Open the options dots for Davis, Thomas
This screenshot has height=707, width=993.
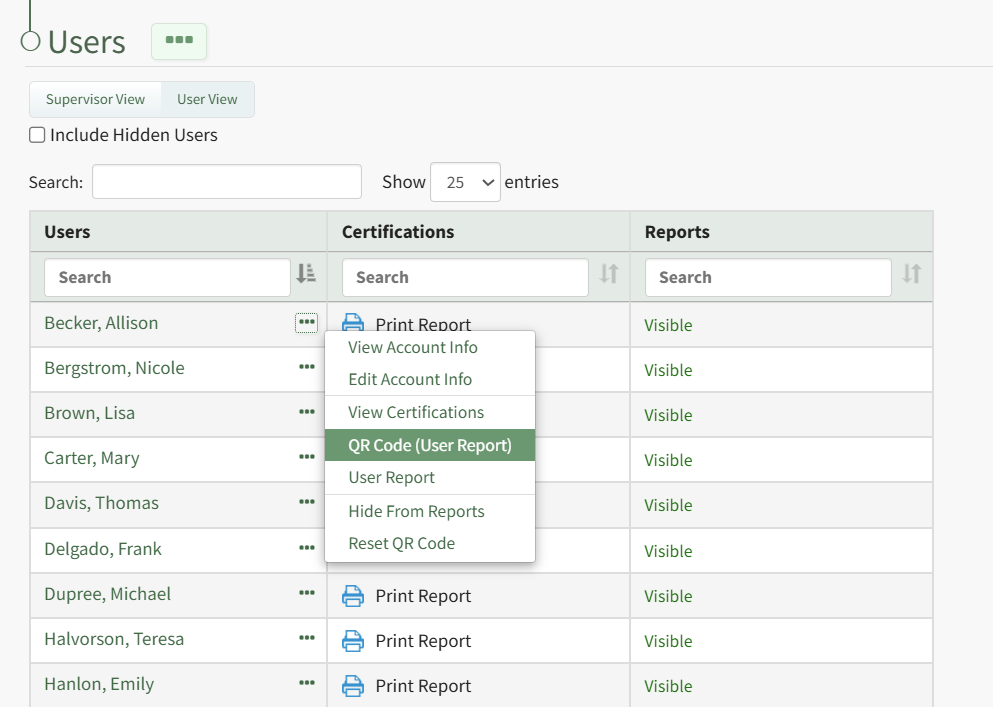307,502
